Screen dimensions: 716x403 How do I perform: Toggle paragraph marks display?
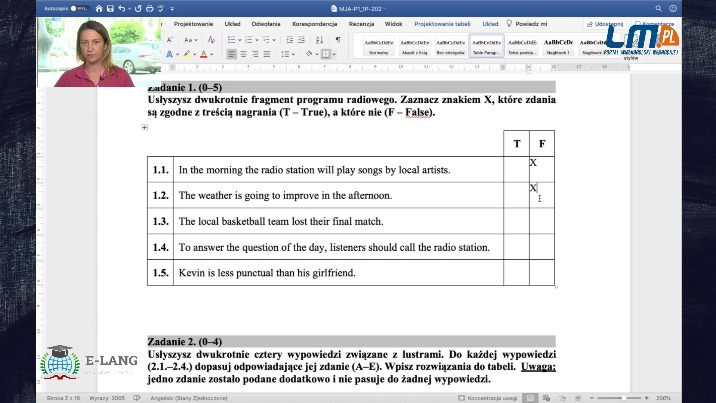coord(338,40)
